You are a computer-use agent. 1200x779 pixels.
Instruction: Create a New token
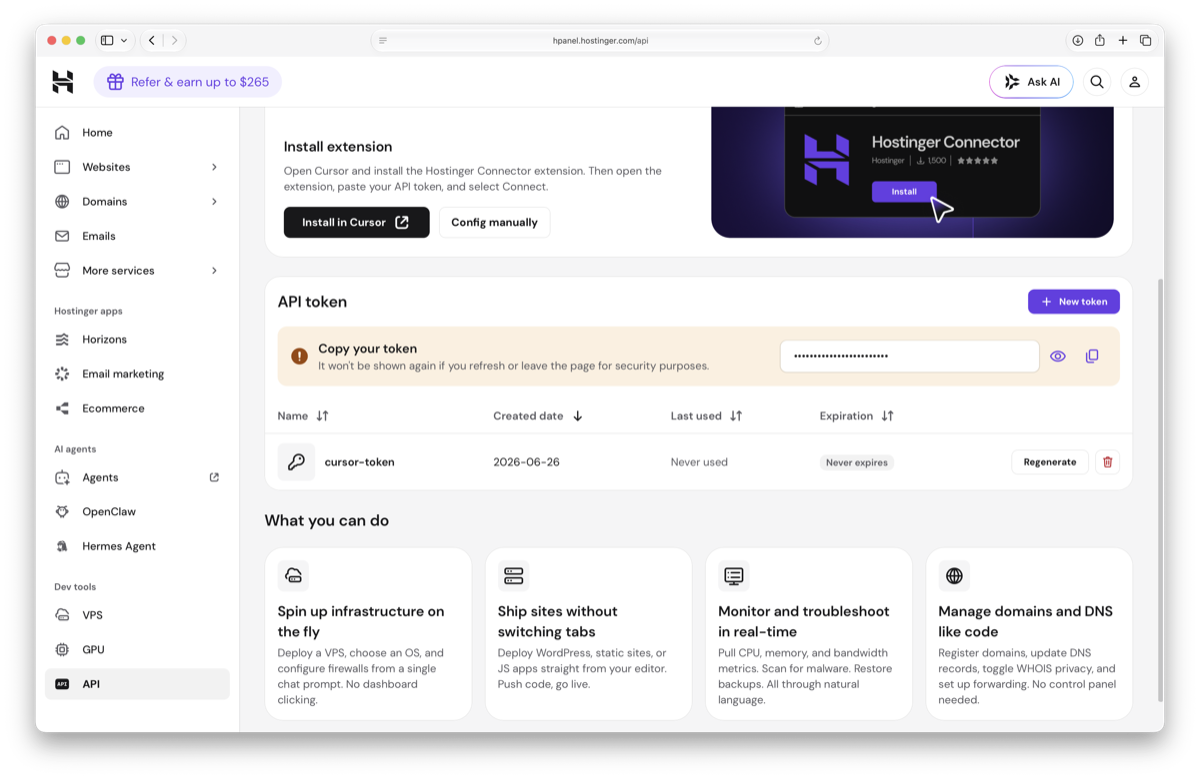coord(1074,301)
